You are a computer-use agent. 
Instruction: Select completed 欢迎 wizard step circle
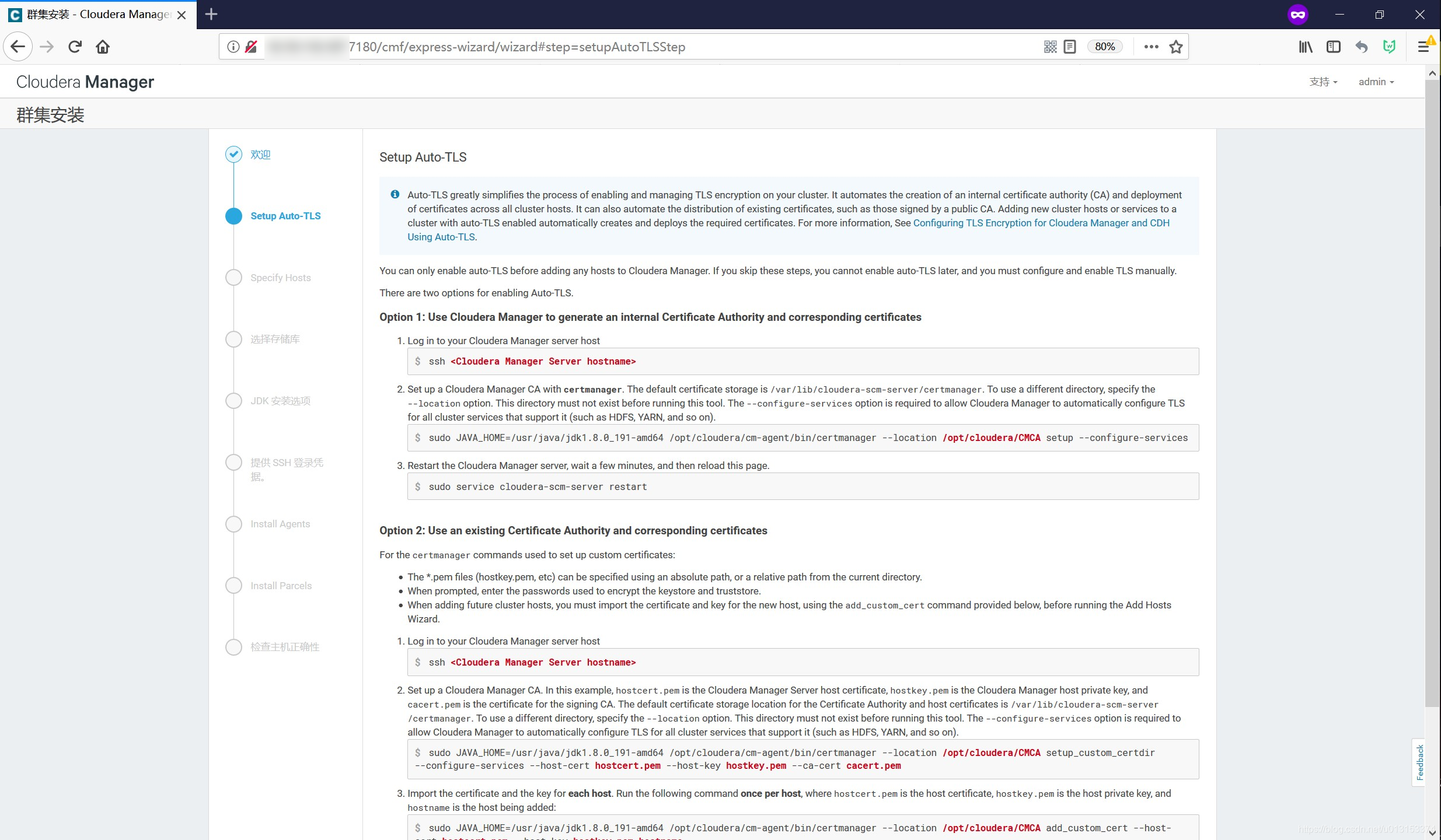(x=233, y=154)
